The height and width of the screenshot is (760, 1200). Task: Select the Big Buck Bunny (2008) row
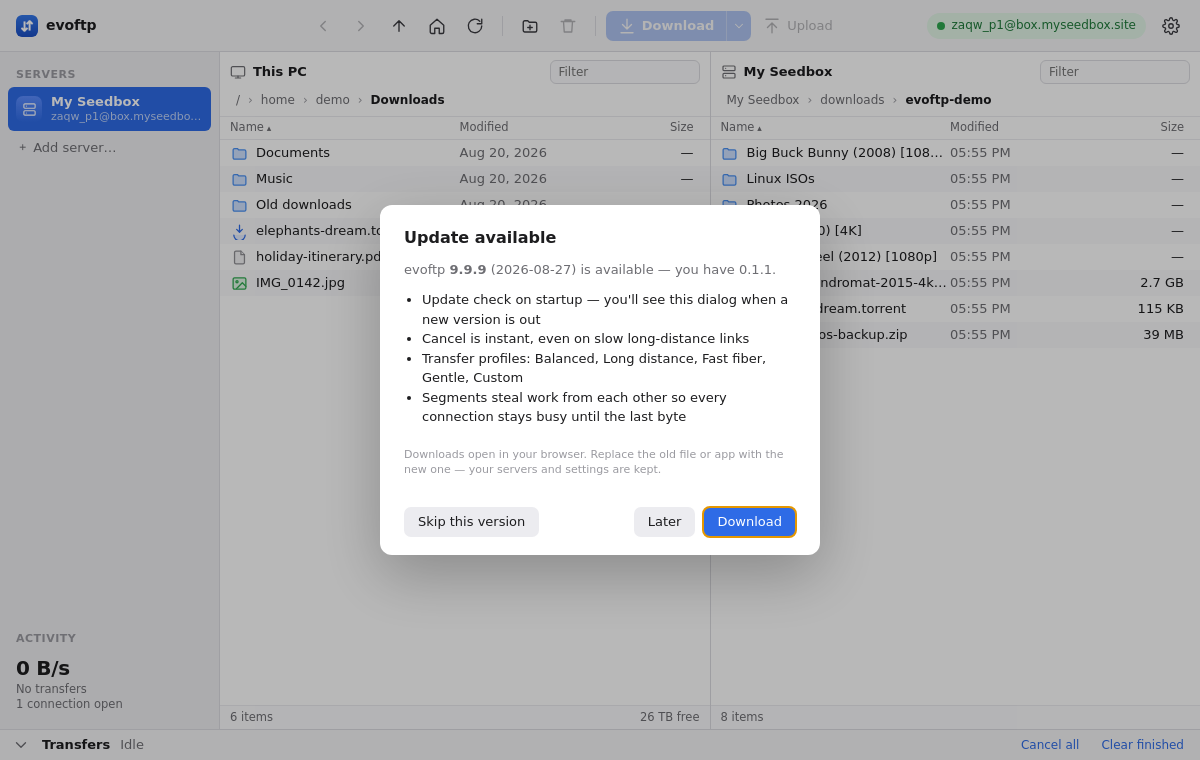(955, 153)
